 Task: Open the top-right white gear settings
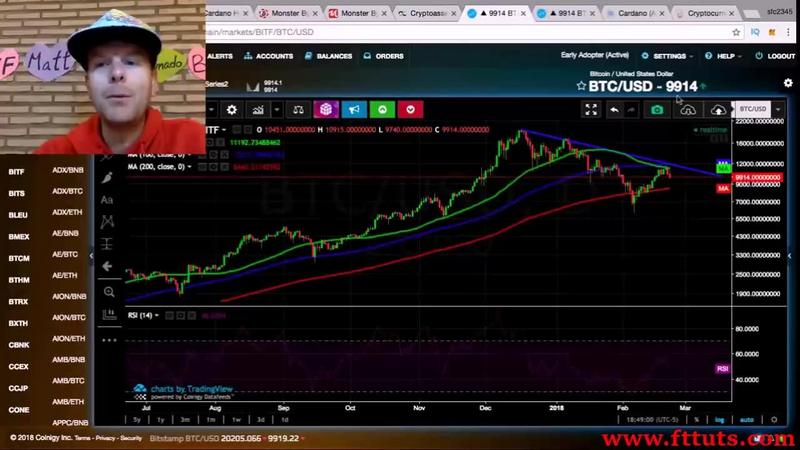click(x=788, y=83)
